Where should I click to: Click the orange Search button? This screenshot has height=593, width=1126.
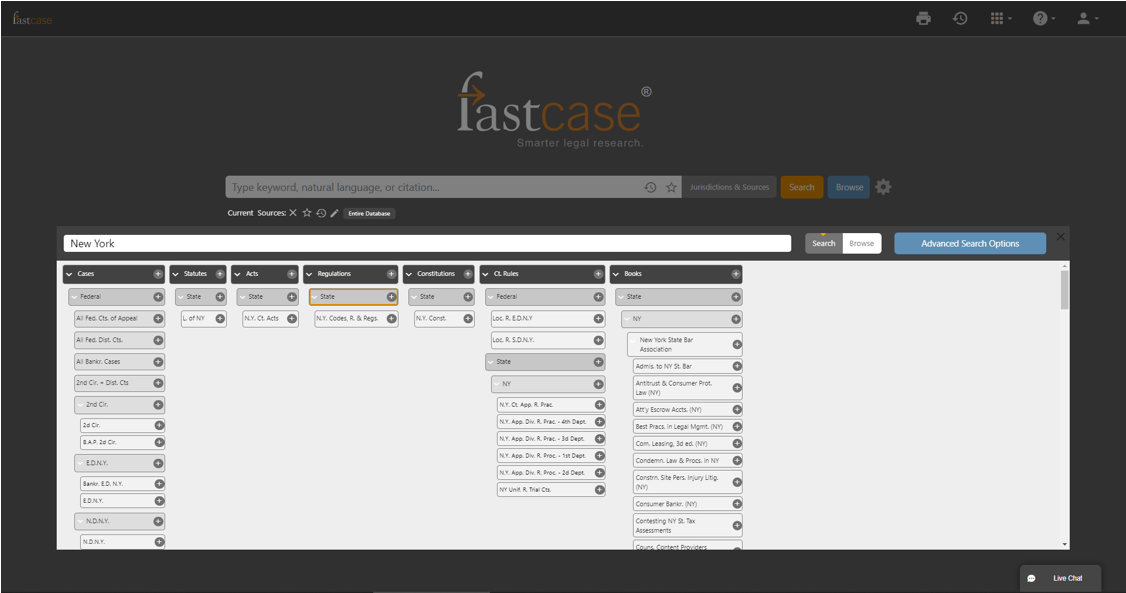801,187
